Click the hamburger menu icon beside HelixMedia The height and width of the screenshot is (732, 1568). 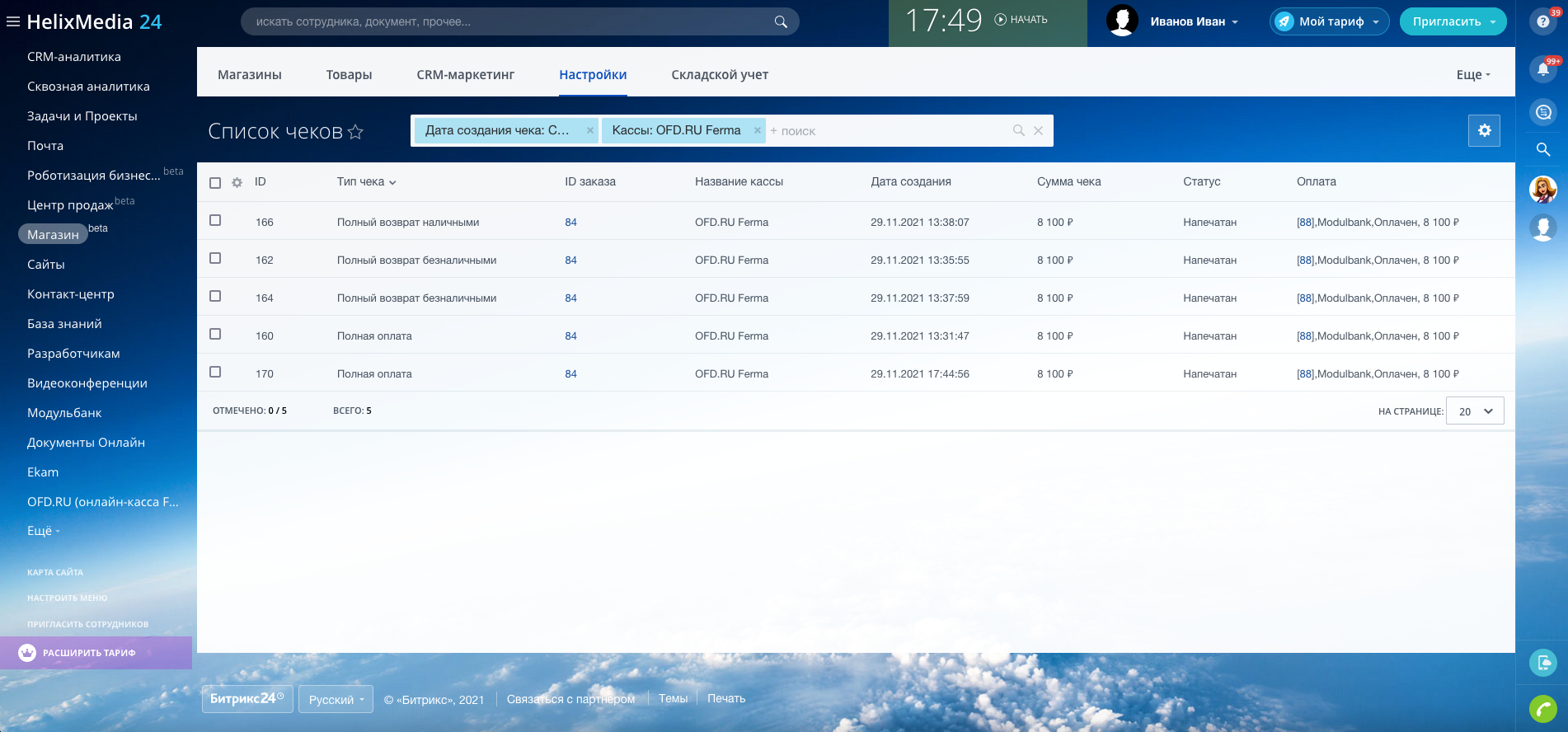pos(13,22)
